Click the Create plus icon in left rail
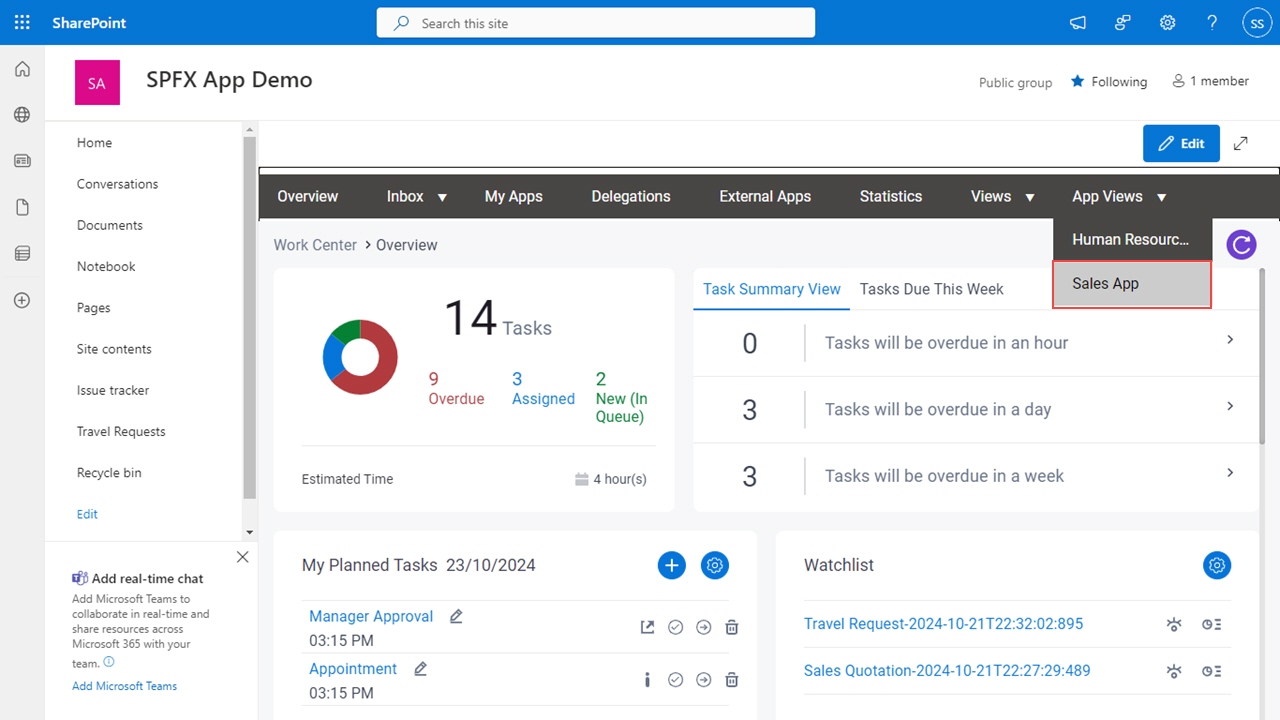 (x=22, y=300)
